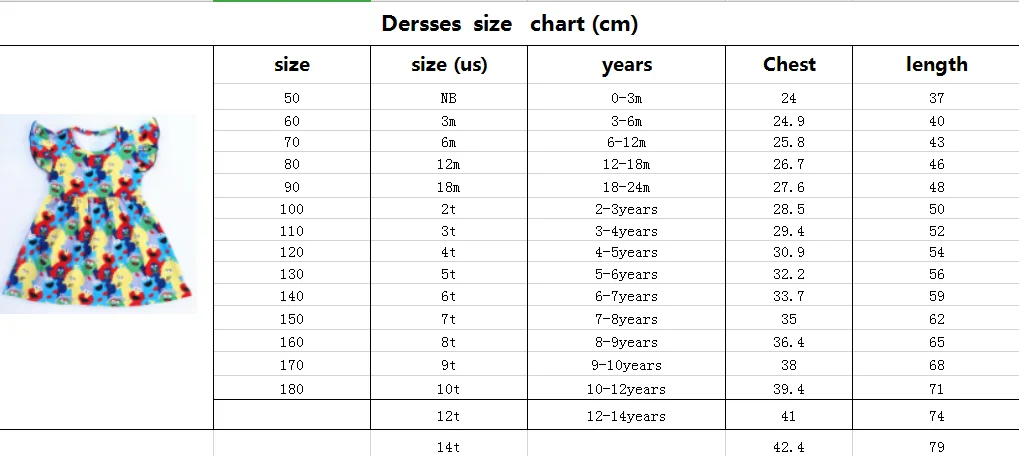Select the "years" column header cell
The height and width of the screenshot is (456, 1019).
(x=627, y=65)
